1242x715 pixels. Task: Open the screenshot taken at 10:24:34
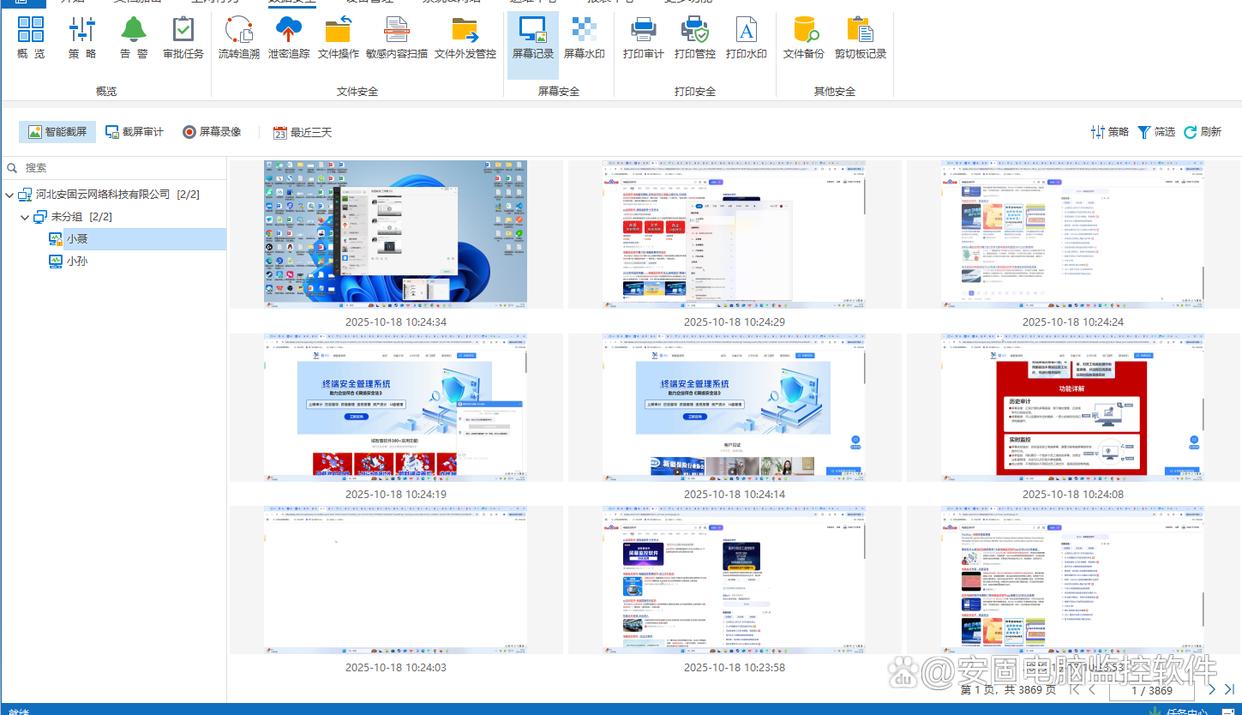[x=395, y=234]
